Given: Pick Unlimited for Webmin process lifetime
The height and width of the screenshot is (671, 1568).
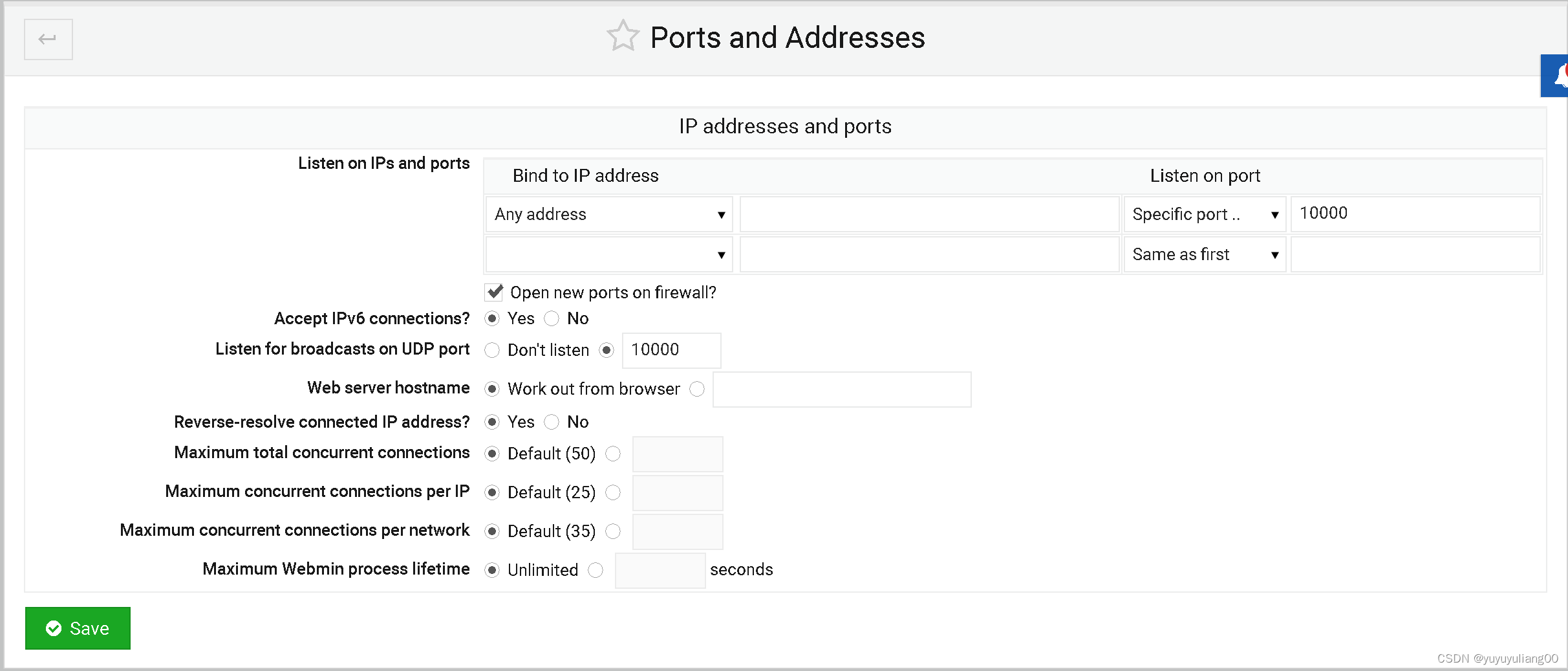Looking at the screenshot, I should coord(492,570).
